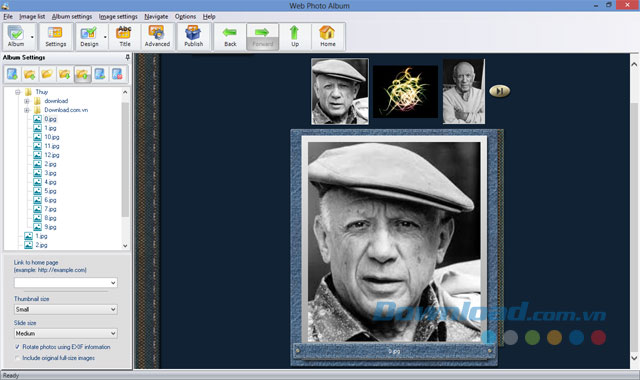
Task: Click the tree list scroll-up arrow
Action: click(x=125, y=92)
